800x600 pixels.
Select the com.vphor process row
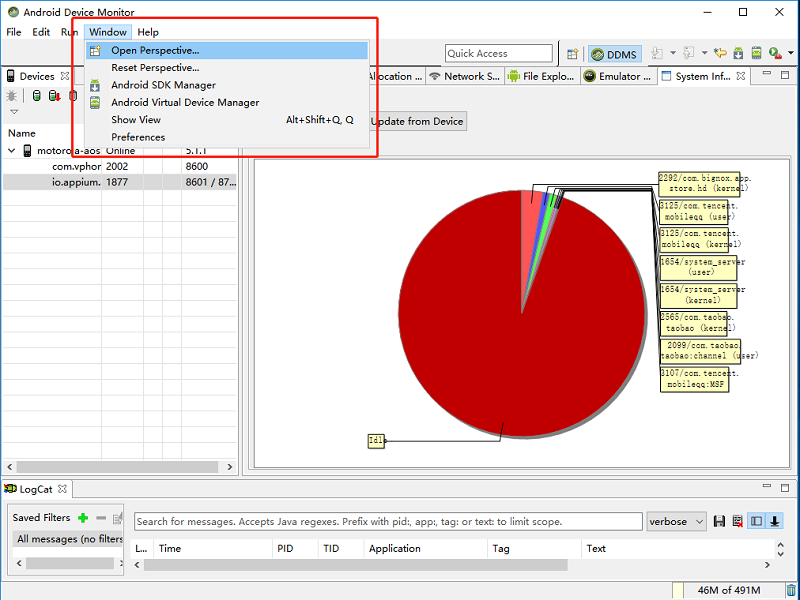click(x=120, y=166)
